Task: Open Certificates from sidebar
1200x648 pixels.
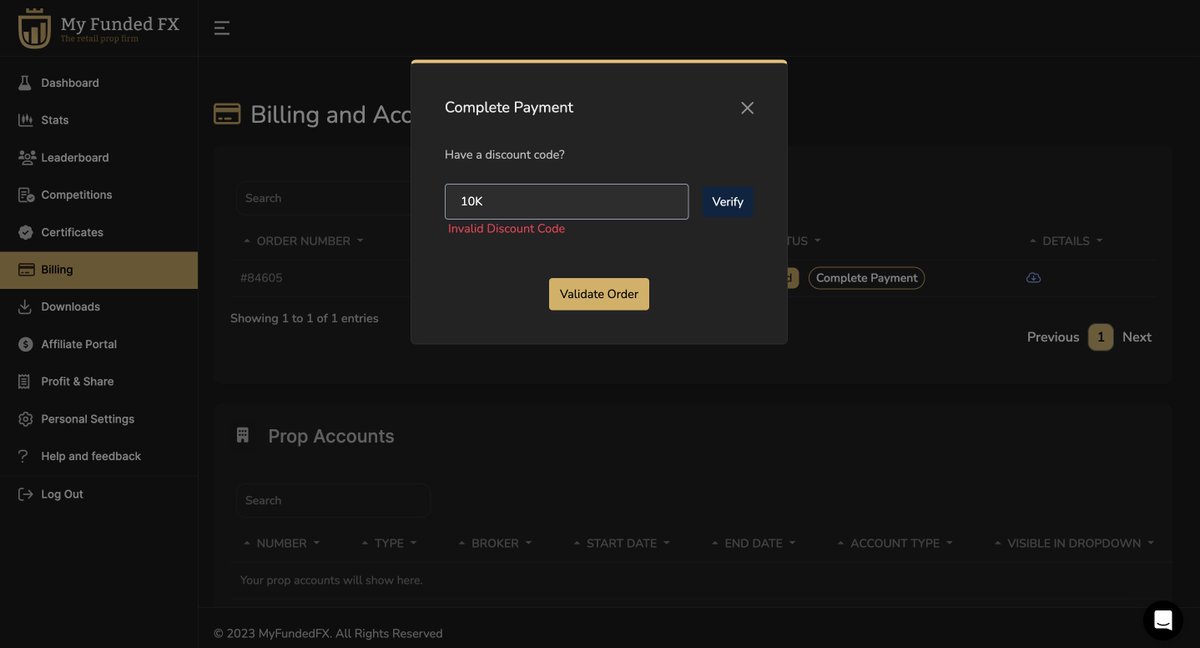Action: (98, 232)
